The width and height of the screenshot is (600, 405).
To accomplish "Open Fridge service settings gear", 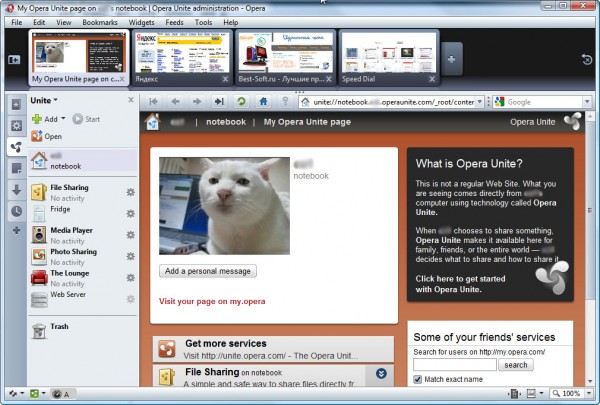I will coord(130,214).
